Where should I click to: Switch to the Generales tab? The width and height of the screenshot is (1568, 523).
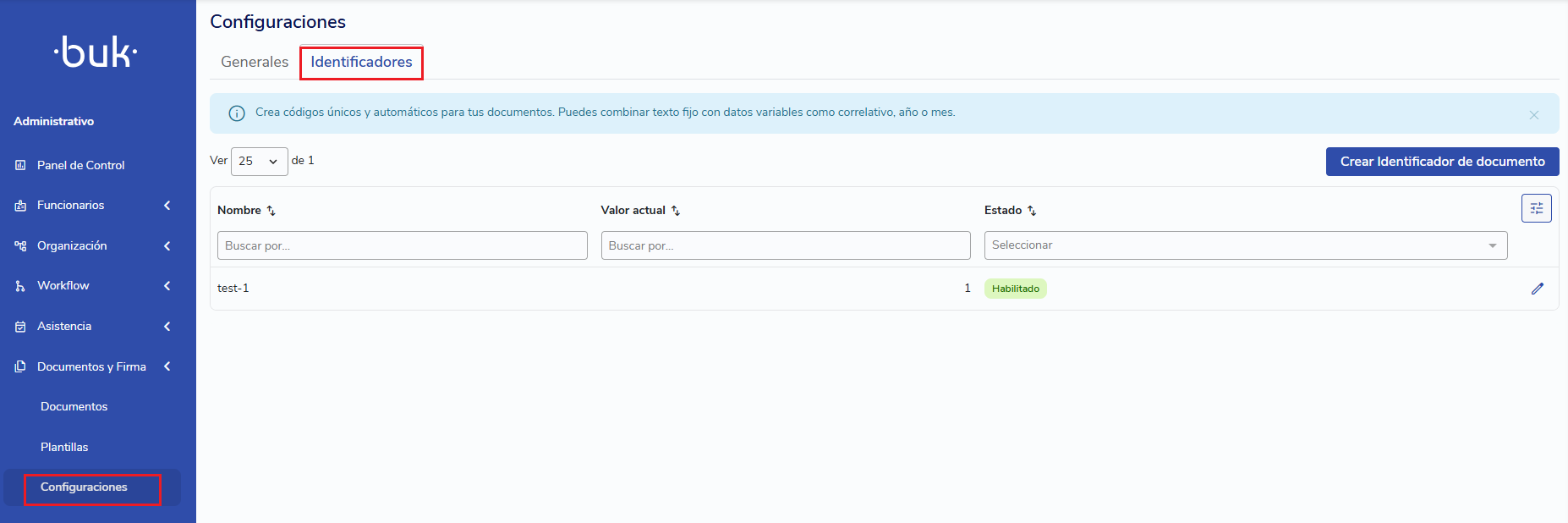[x=255, y=62]
